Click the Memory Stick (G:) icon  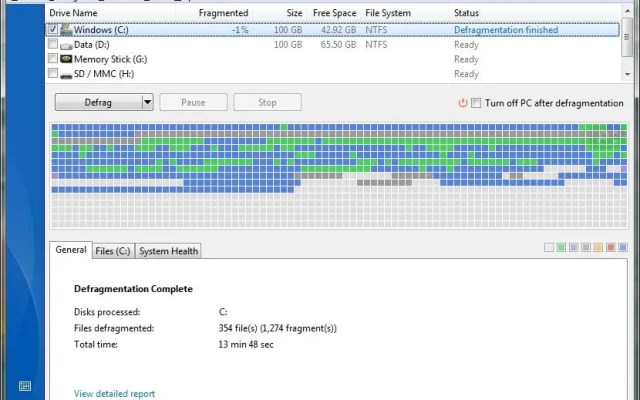click(66, 59)
